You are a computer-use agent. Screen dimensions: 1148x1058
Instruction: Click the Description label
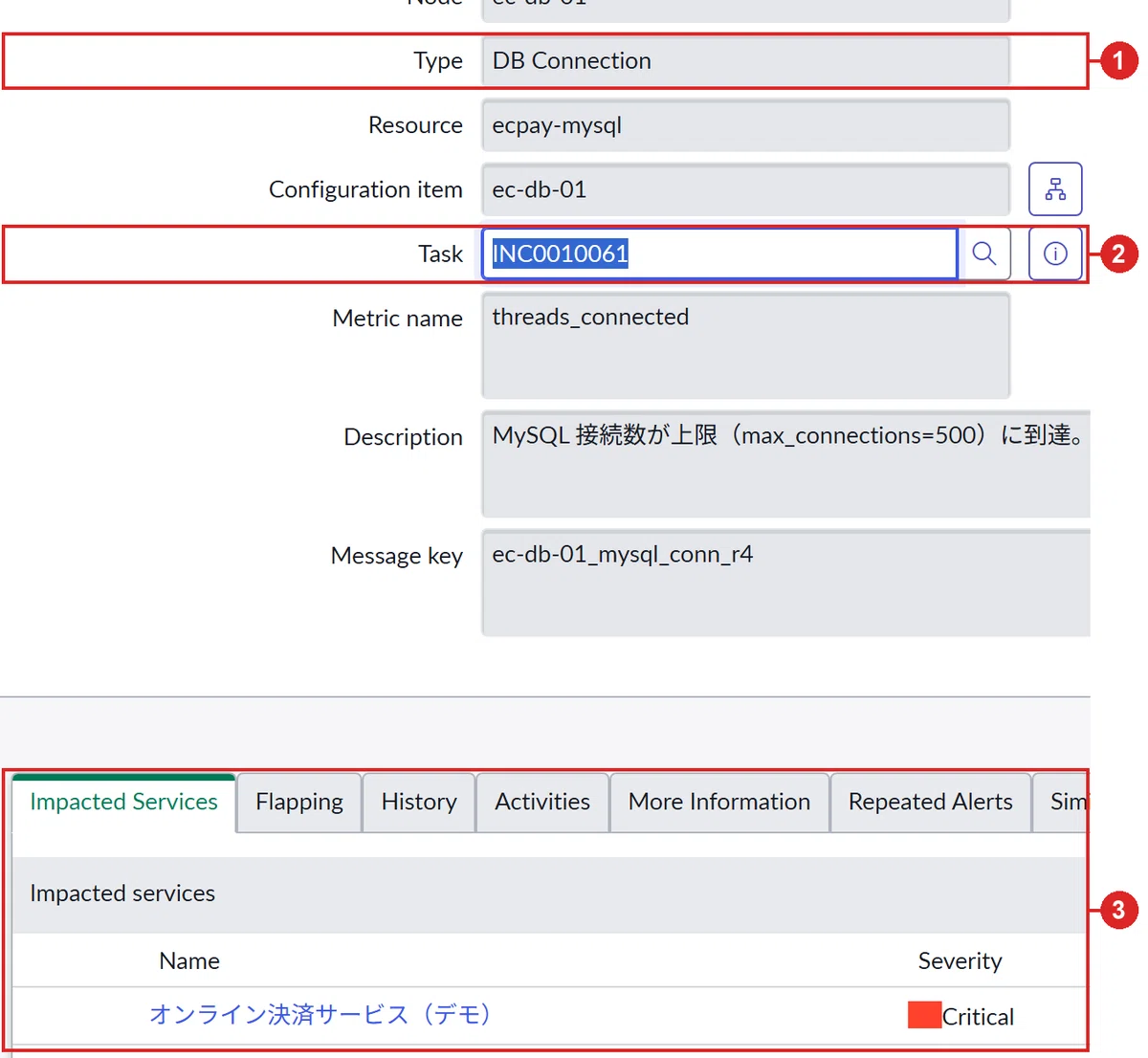tap(403, 437)
